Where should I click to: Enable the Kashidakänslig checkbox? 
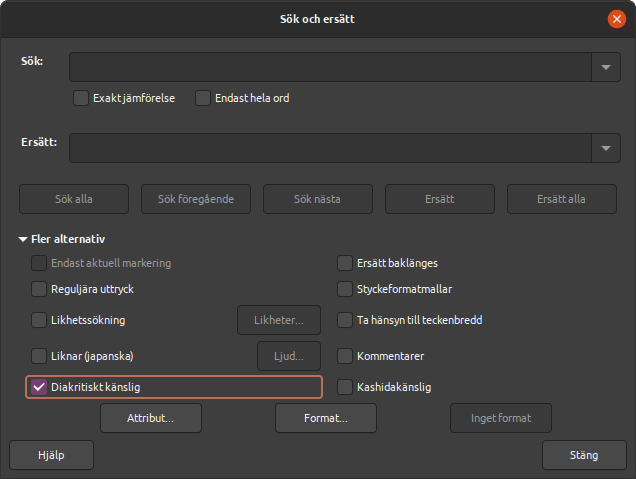[345, 387]
